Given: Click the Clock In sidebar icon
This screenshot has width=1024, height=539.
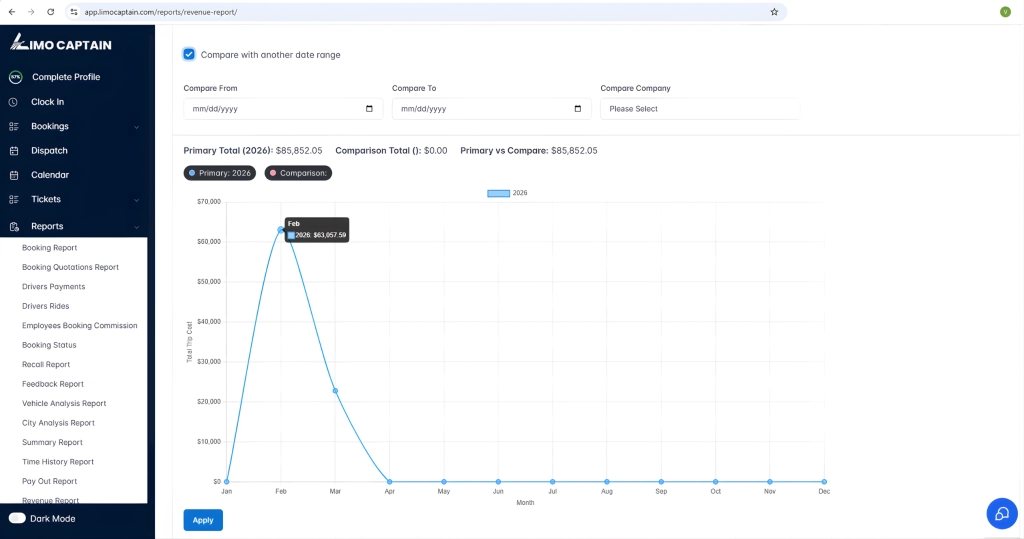Looking at the screenshot, I should [14, 102].
